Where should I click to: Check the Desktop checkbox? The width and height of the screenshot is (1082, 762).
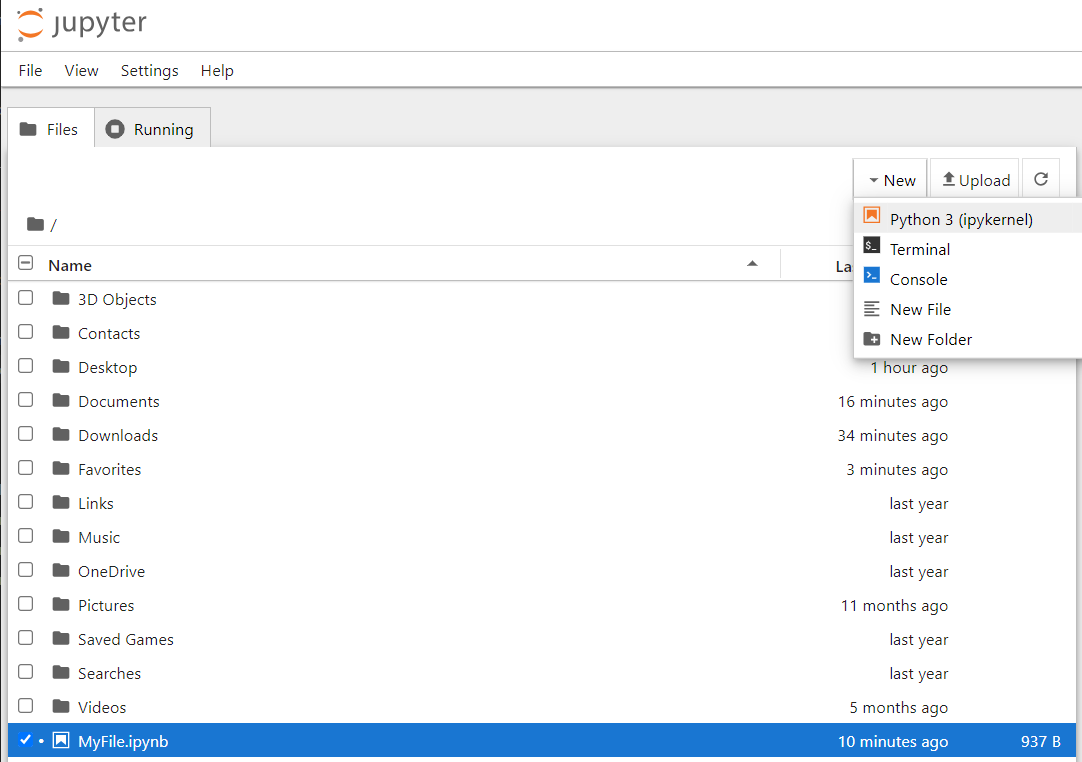click(x=26, y=365)
